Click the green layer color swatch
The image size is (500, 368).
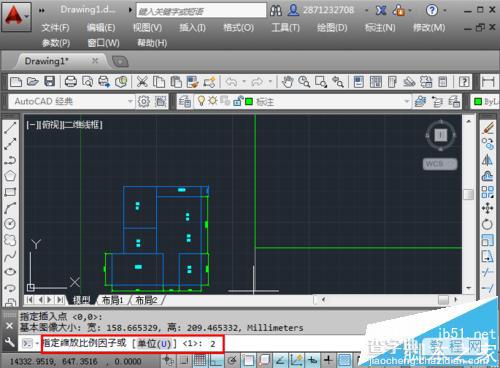pos(249,101)
